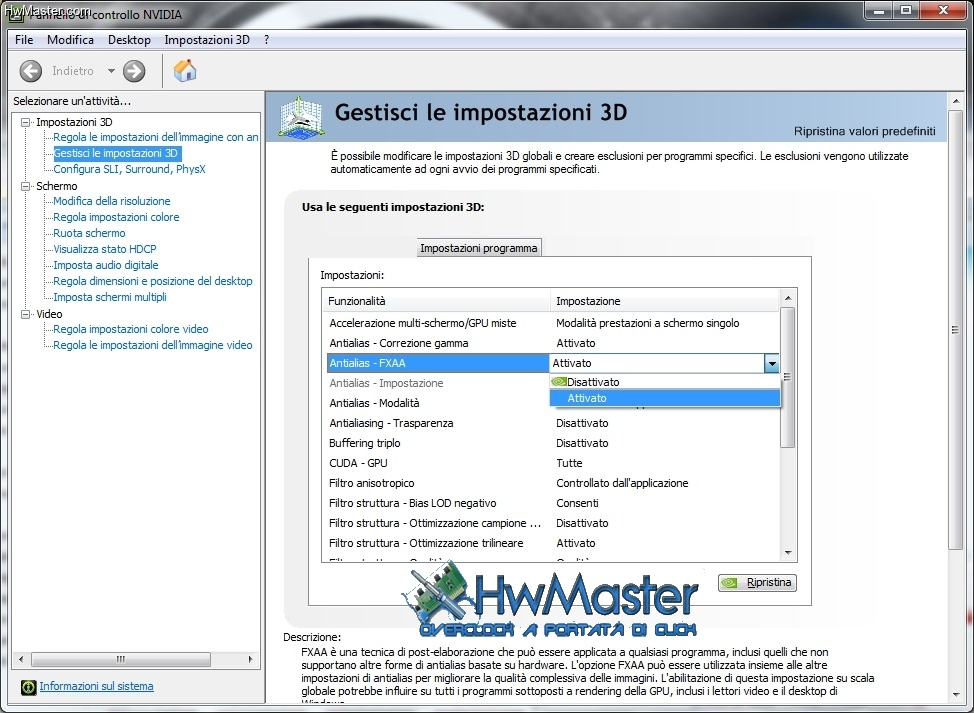Image resolution: width=974 pixels, height=713 pixels.
Task: Collapse the Impostazioni 3D tree node
Action: (x=25, y=122)
